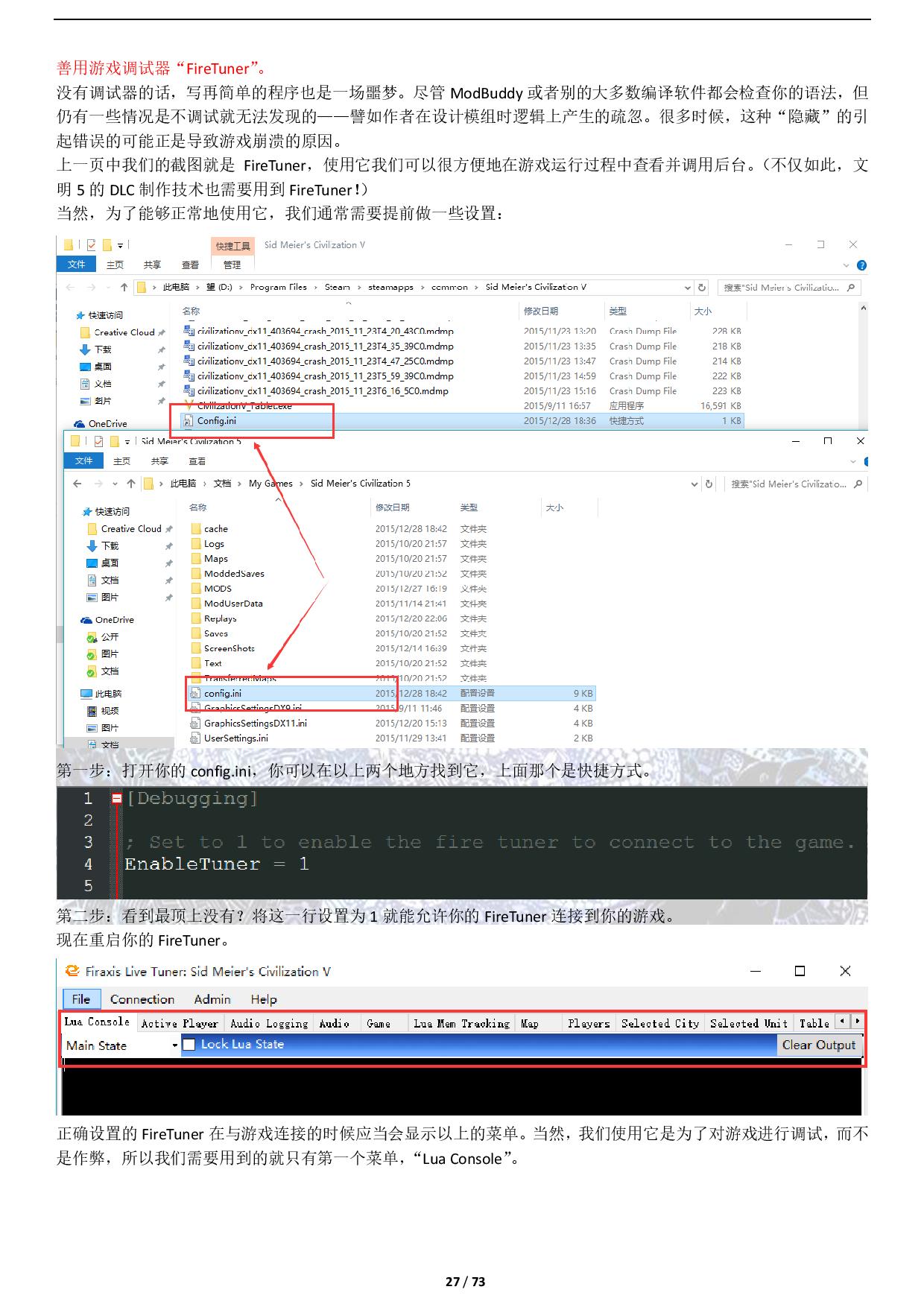
Task: Select Config.ini shortcut in the upper Explorer window
Action: click(x=462, y=421)
